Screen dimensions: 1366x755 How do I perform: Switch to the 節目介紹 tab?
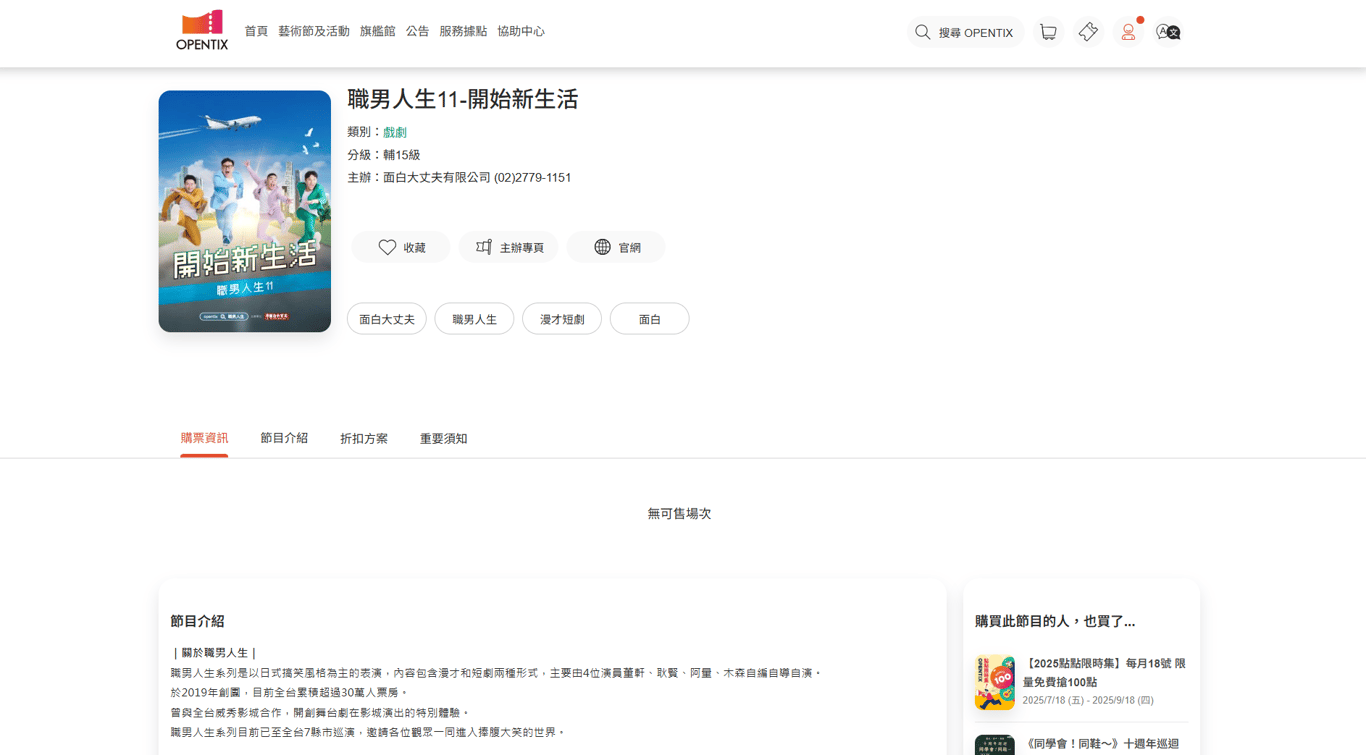[284, 438]
